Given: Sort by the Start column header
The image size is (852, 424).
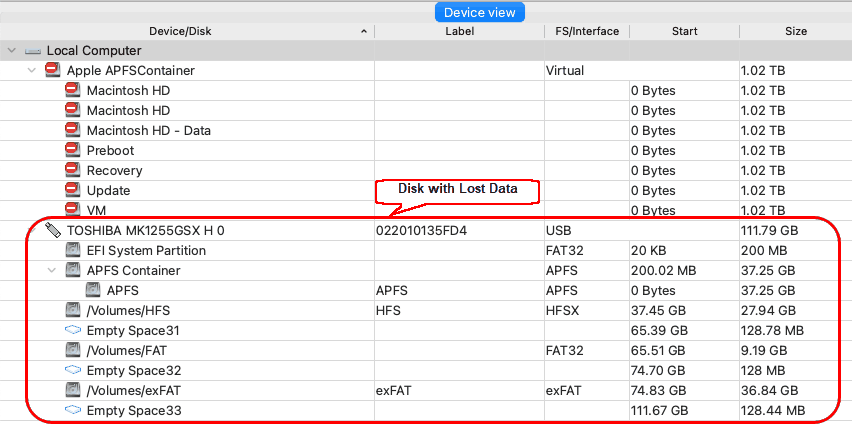Looking at the screenshot, I should [x=685, y=32].
